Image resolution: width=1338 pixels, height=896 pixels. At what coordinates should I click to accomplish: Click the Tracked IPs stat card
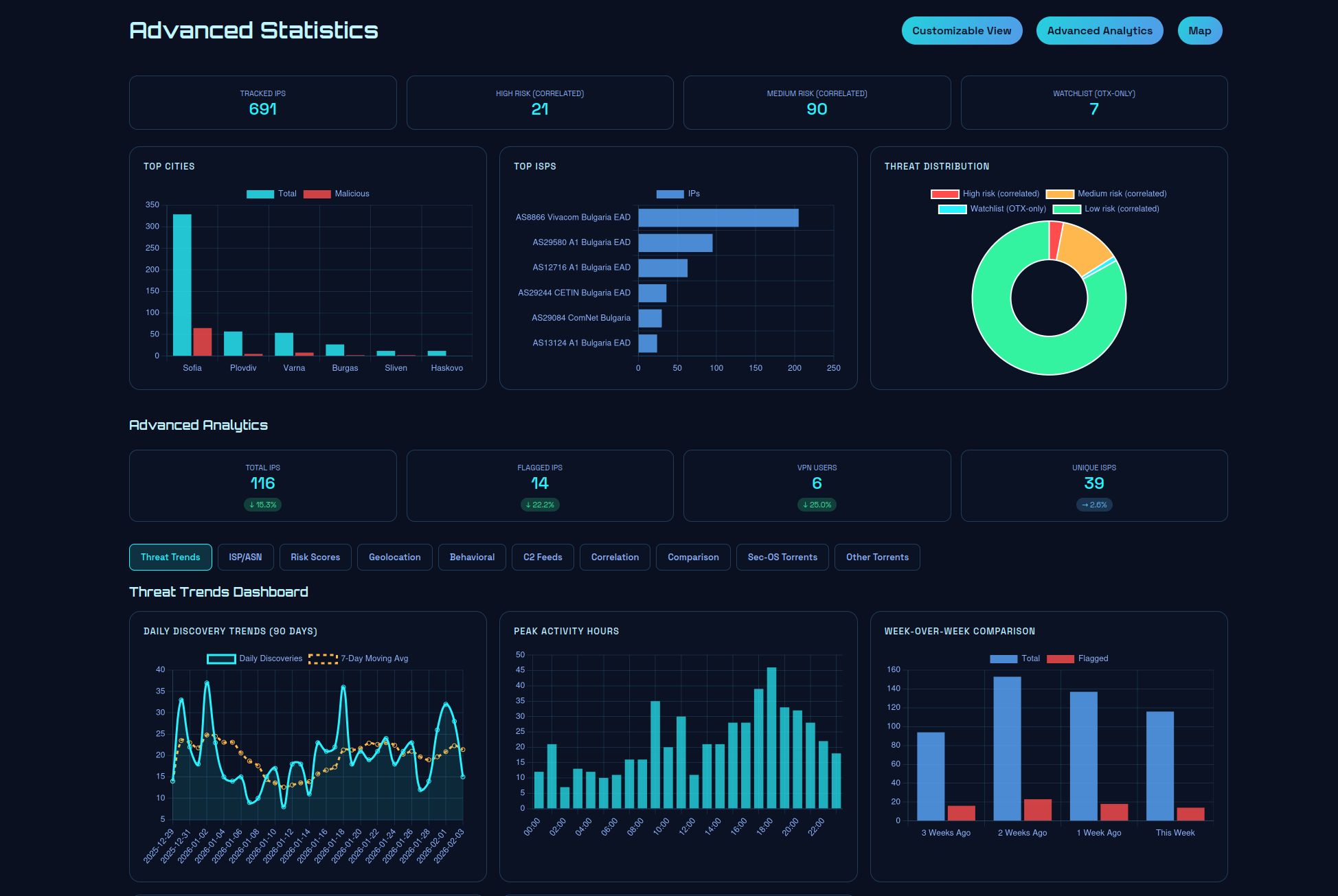[262, 102]
